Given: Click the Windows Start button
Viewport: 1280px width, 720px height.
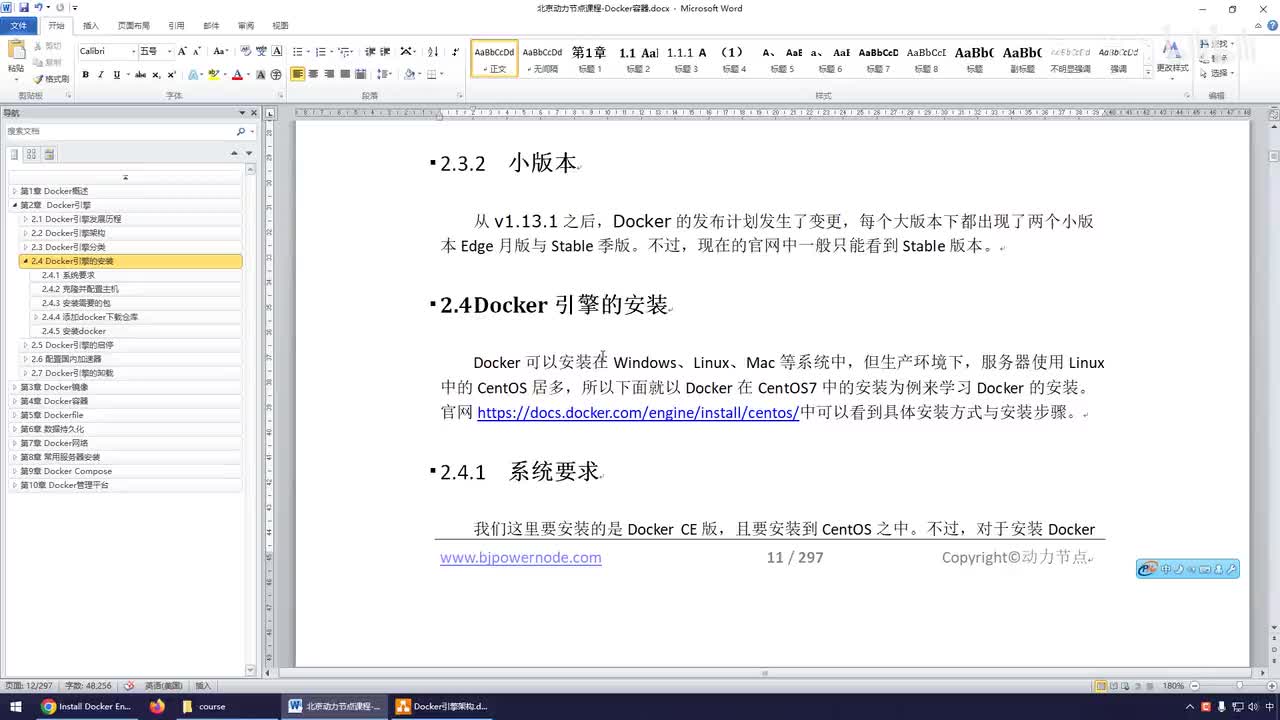Looking at the screenshot, I should [x=16, y=706].
